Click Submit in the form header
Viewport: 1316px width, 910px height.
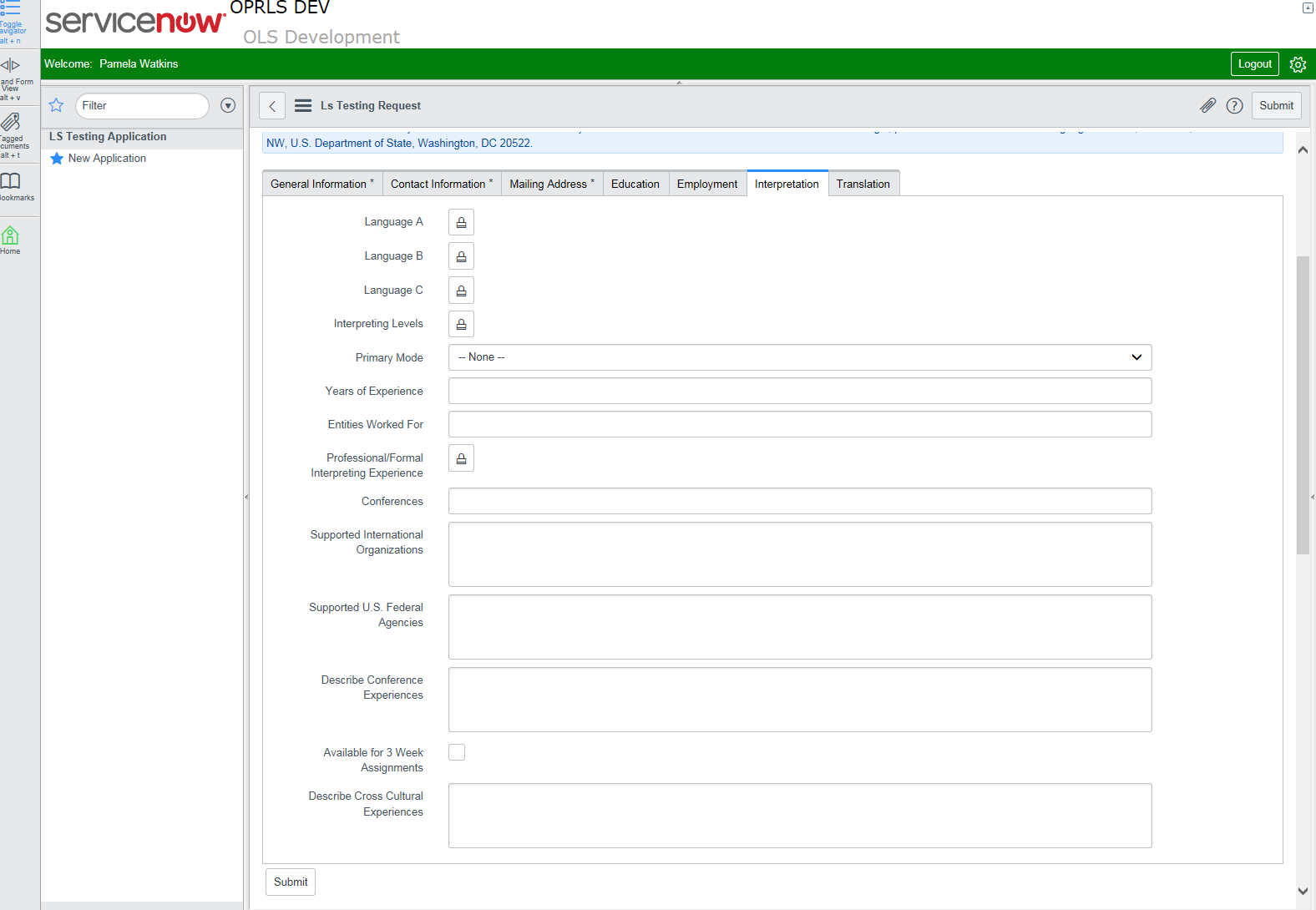pyautogui.click(x=1277, y=106)
